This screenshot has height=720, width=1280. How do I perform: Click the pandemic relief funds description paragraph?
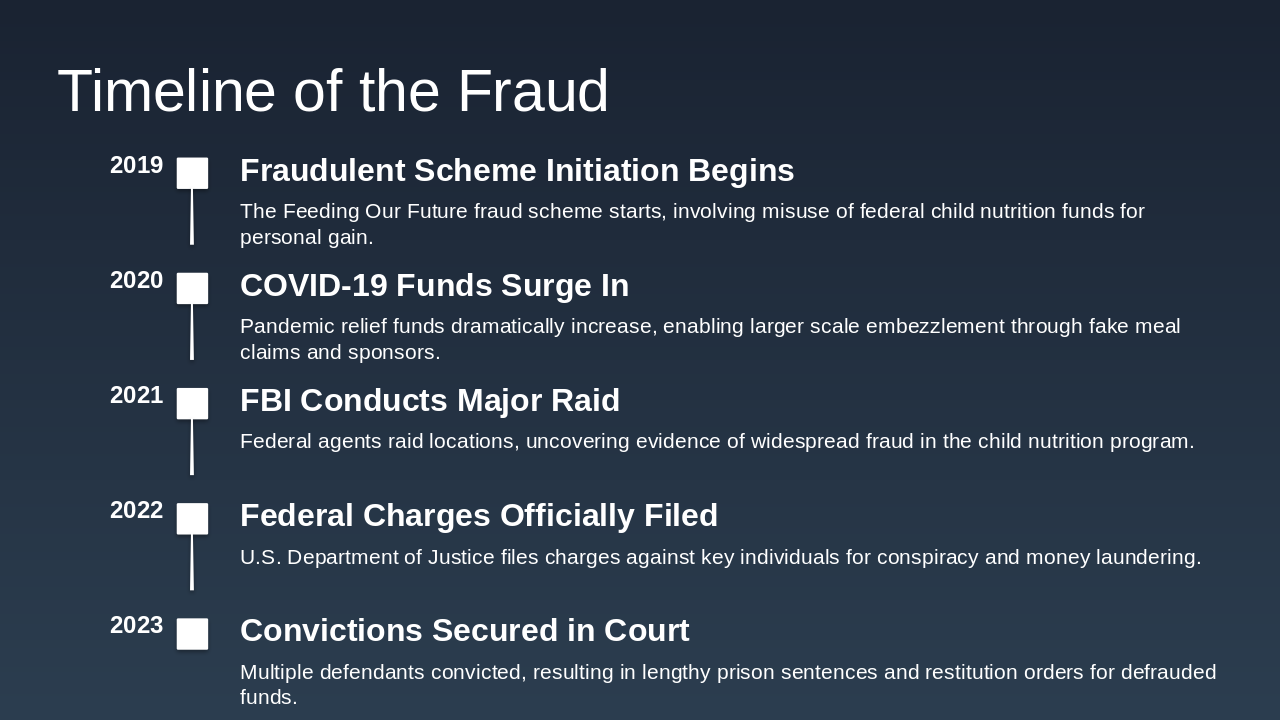710,339
